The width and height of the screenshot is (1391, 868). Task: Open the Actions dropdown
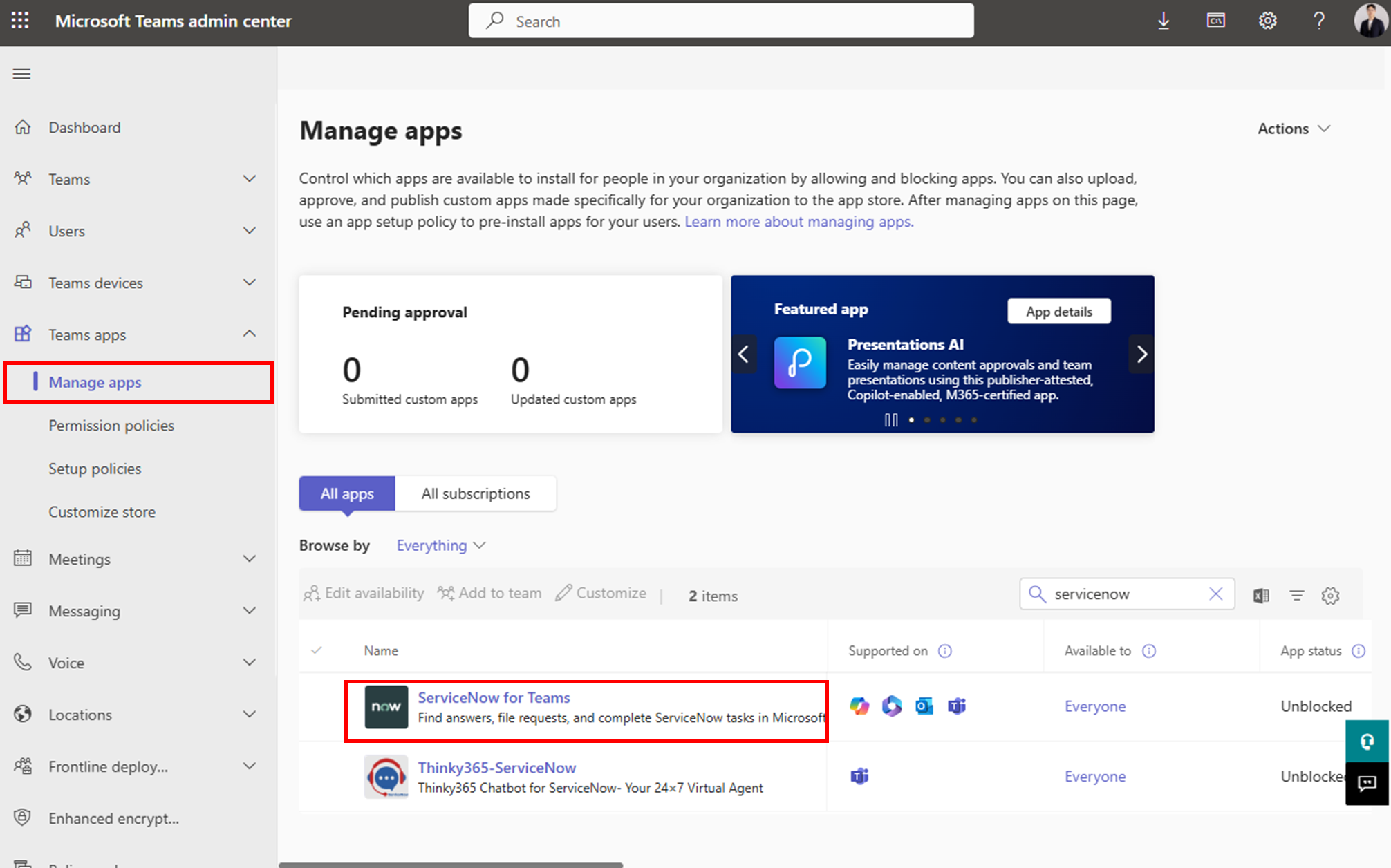click(x=1292, y=129)
